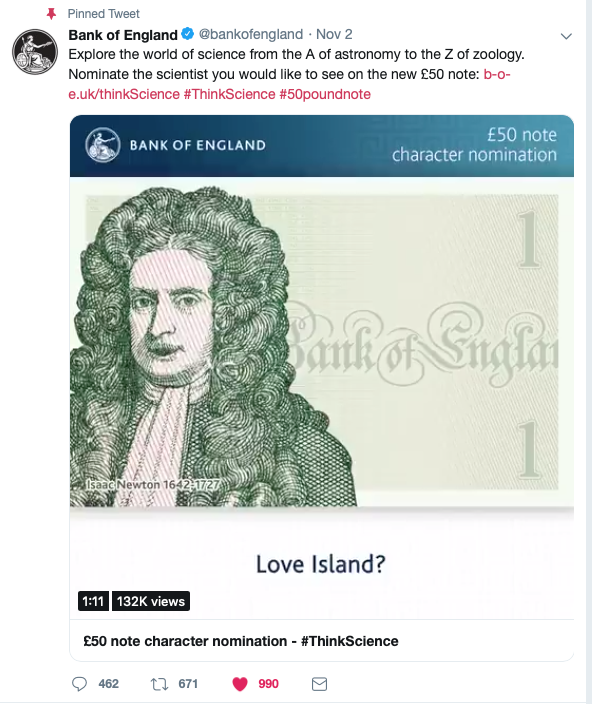Image resolution: width=592 pixels, height=704 pixels.
Task: Click the Bank of England logo in video banner
Action: point(103,145)
